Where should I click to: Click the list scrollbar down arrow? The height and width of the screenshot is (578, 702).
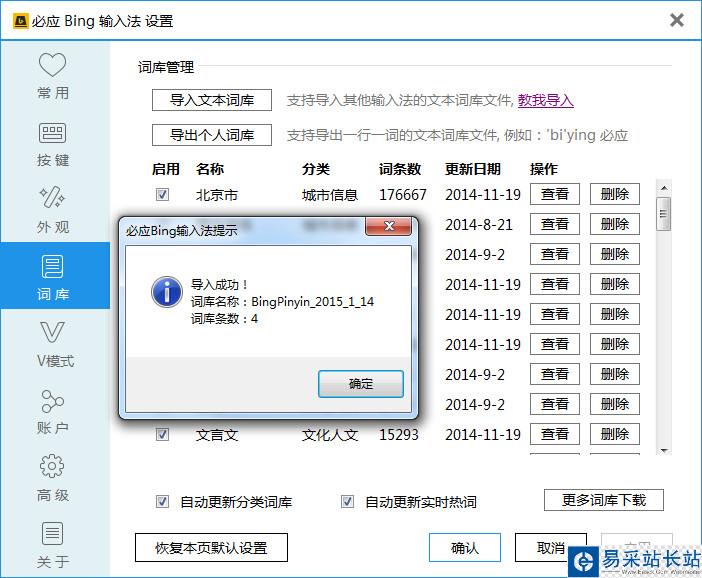[x=664, y=450]
